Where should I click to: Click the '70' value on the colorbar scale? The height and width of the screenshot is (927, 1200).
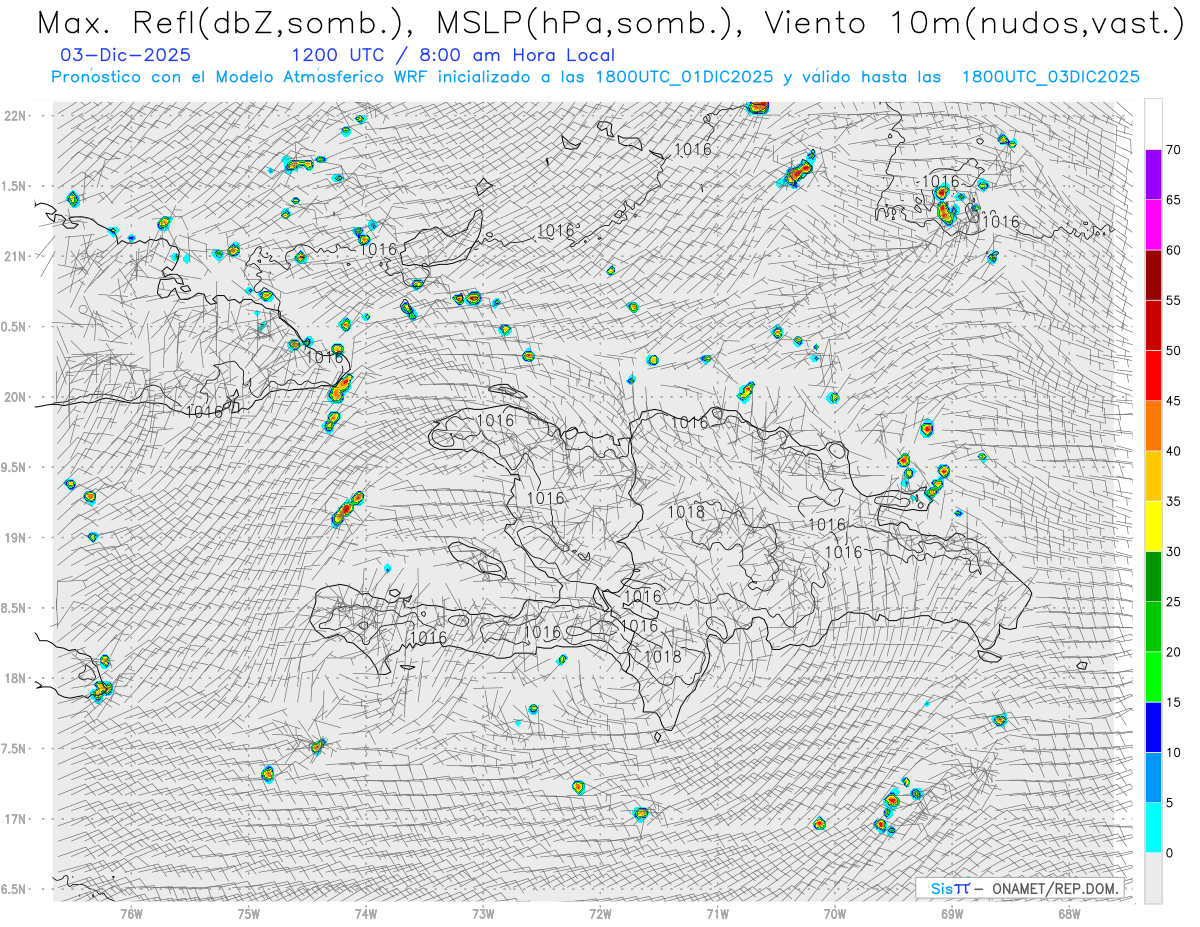click(1173, 150)
